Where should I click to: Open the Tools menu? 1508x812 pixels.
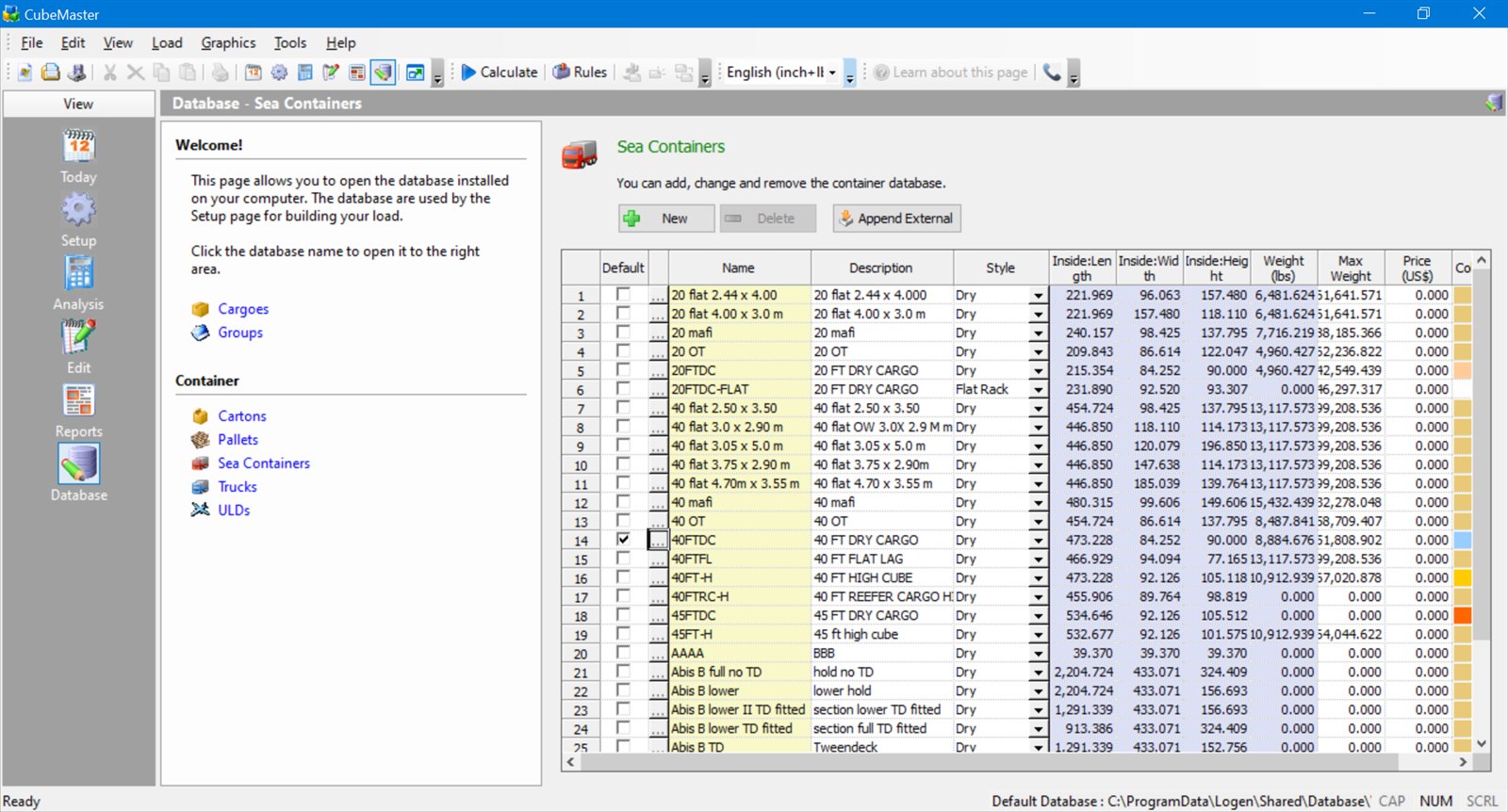point(290,42)
